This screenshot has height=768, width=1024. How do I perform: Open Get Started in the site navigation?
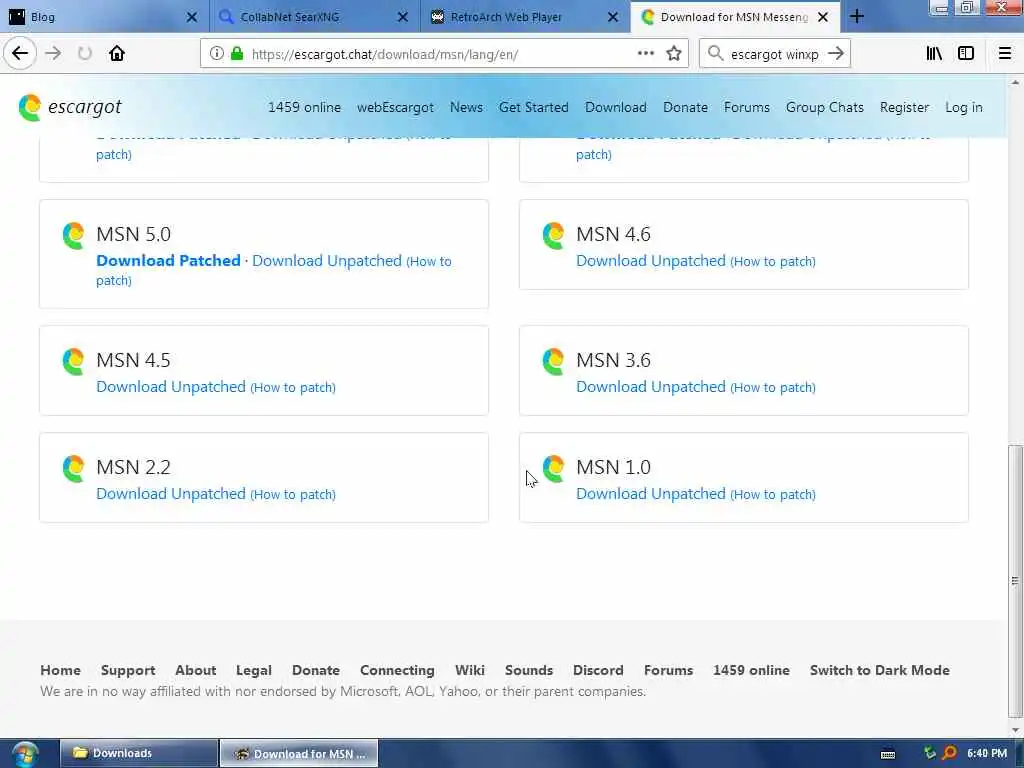[x=534, y=107]
